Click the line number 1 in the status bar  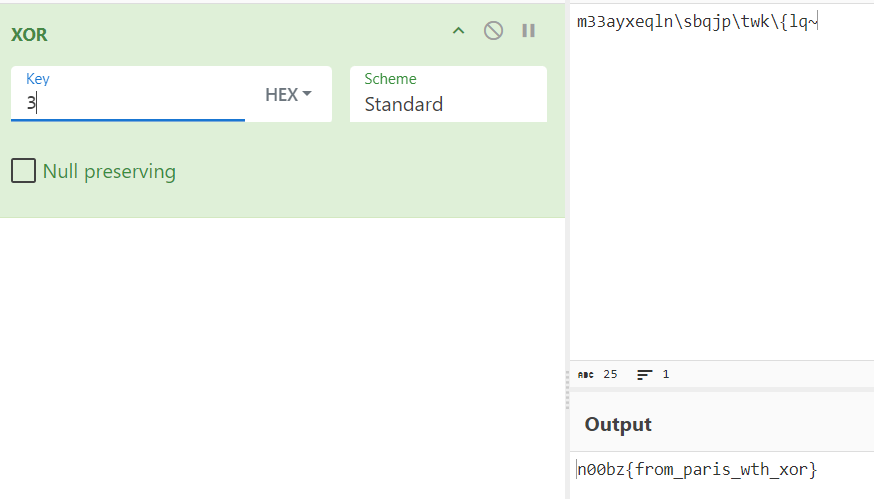coord(666,375)
